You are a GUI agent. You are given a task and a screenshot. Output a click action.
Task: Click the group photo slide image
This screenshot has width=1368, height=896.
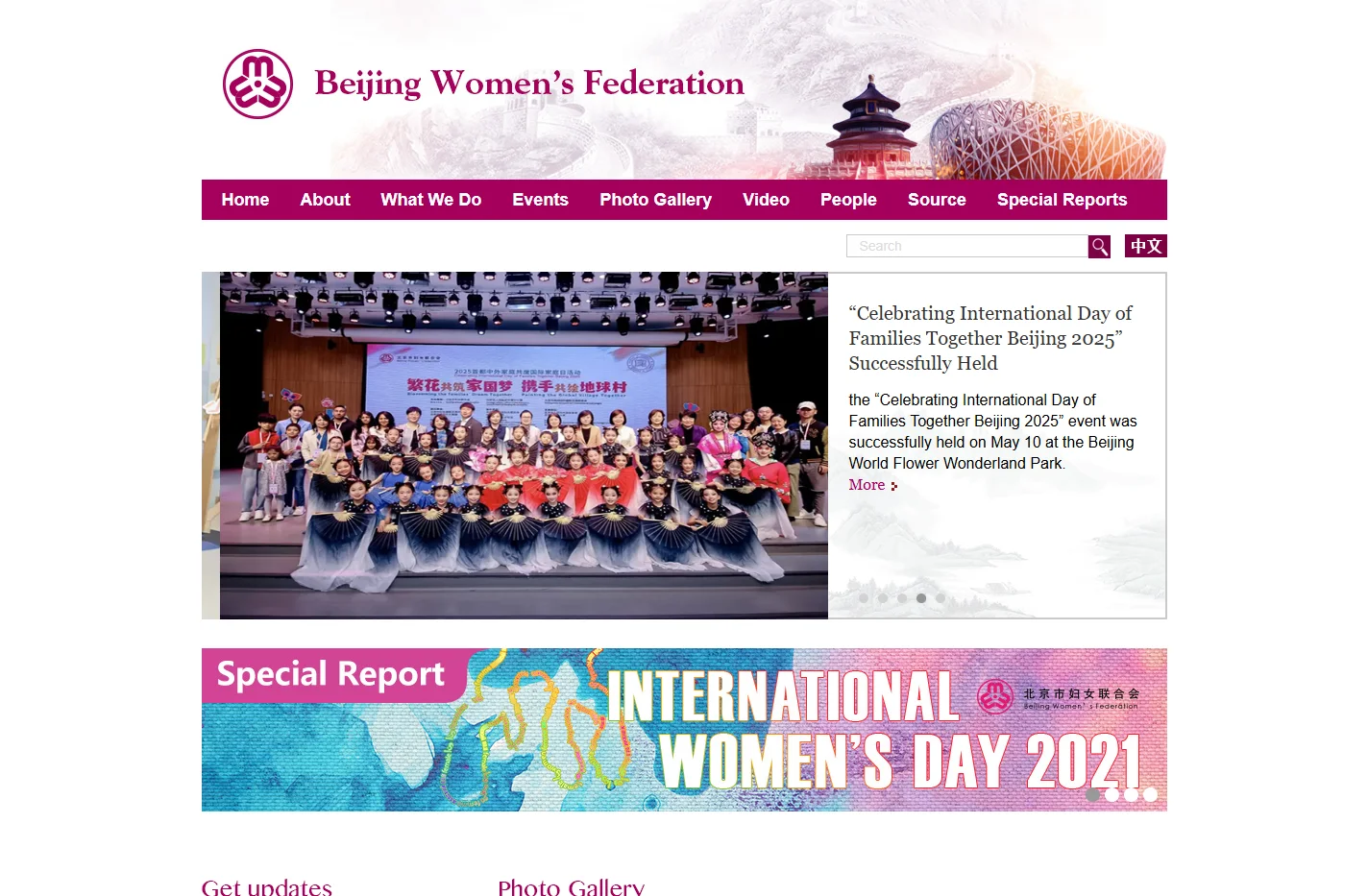click(524, 446)
